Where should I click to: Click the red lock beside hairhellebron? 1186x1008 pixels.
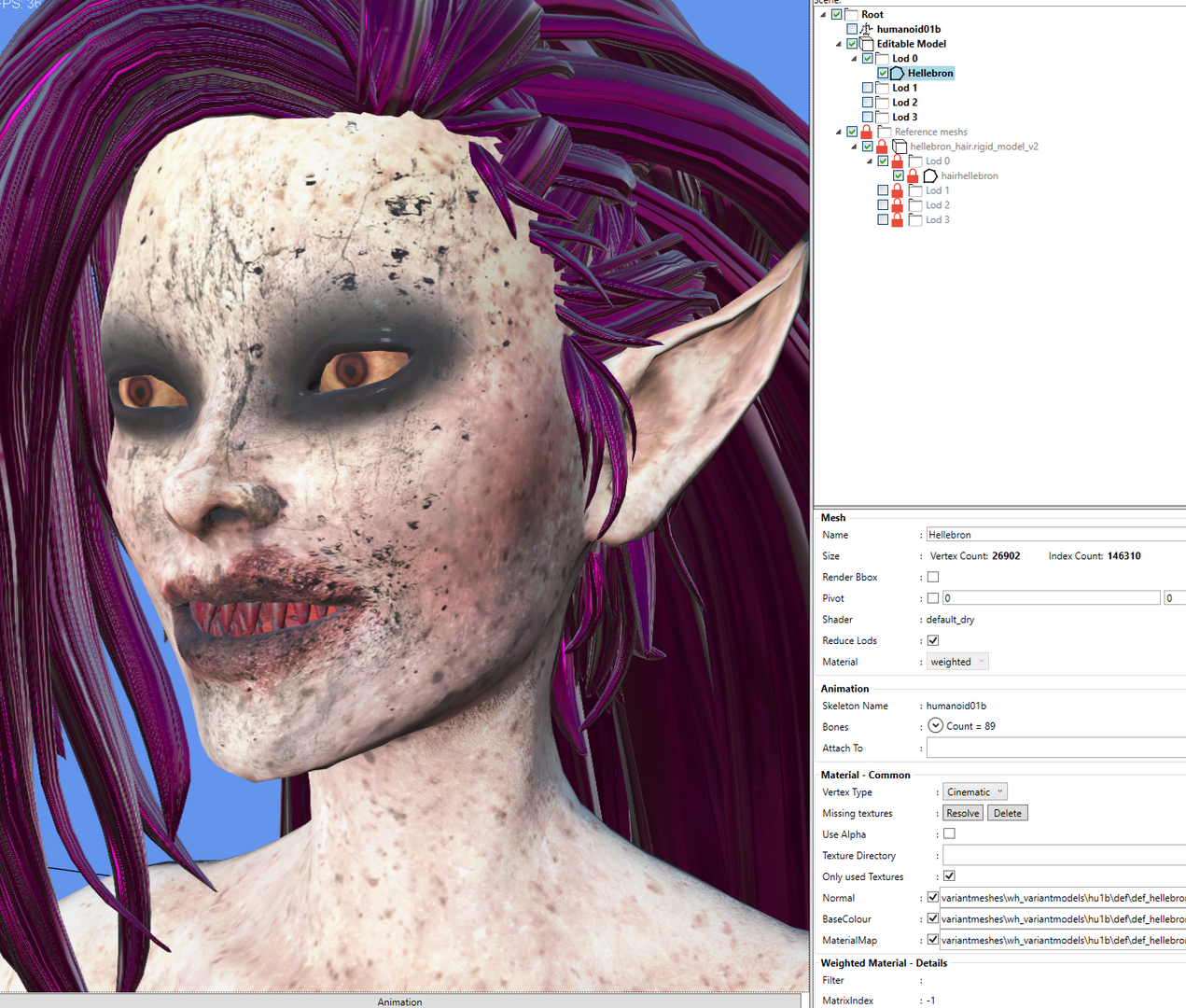[913, 175]
